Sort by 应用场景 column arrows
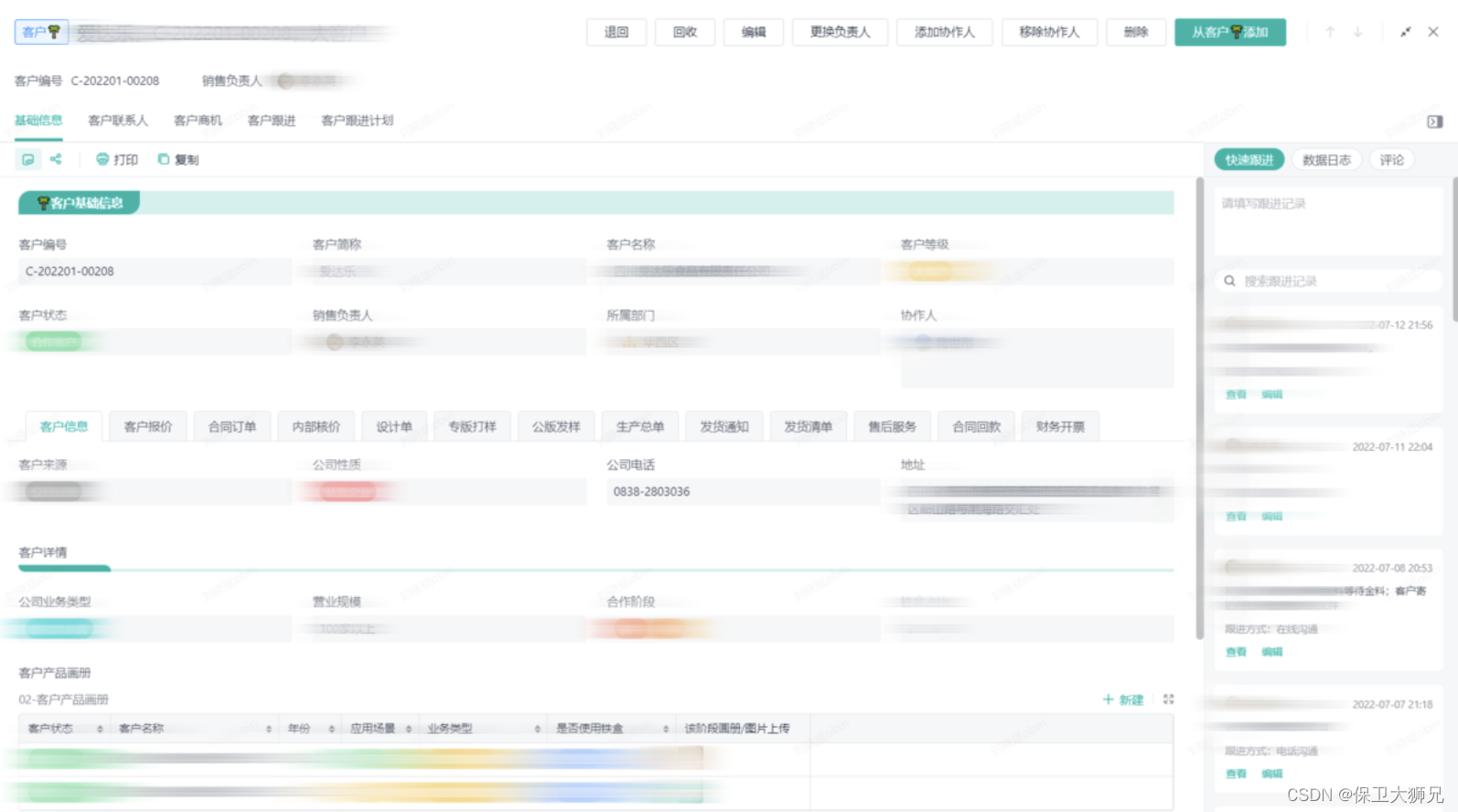Image resolution: width=1458 pixels, height=812 pixels. pyautogui.click(x=408, y=729)
